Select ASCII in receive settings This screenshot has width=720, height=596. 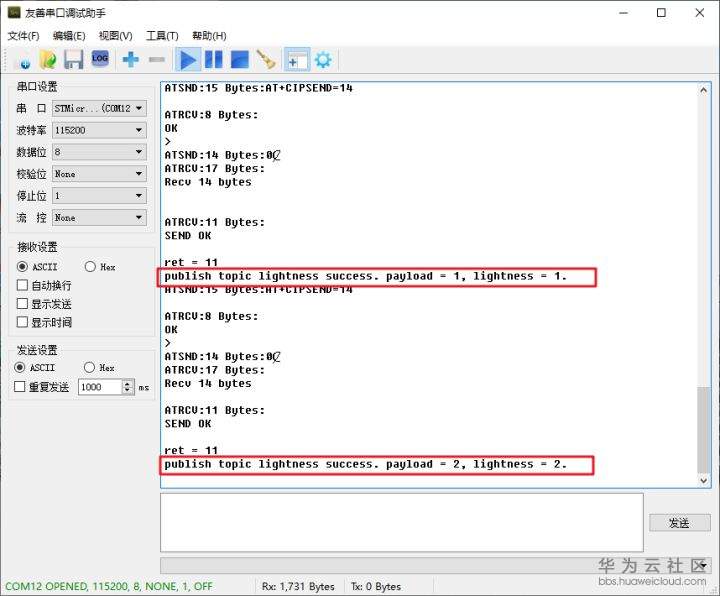37,267
